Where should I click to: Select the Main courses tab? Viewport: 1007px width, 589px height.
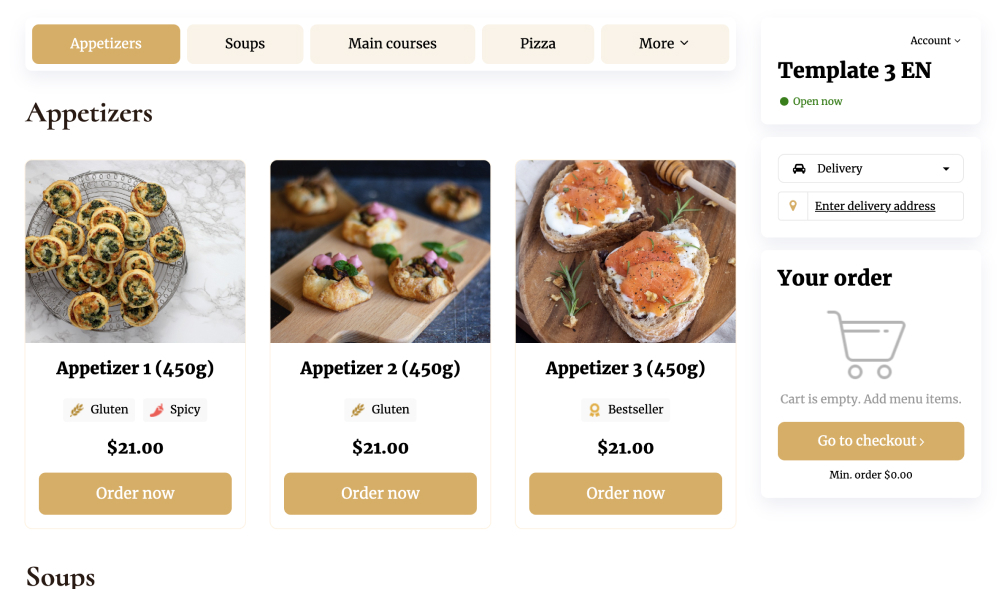coord(392,44)
